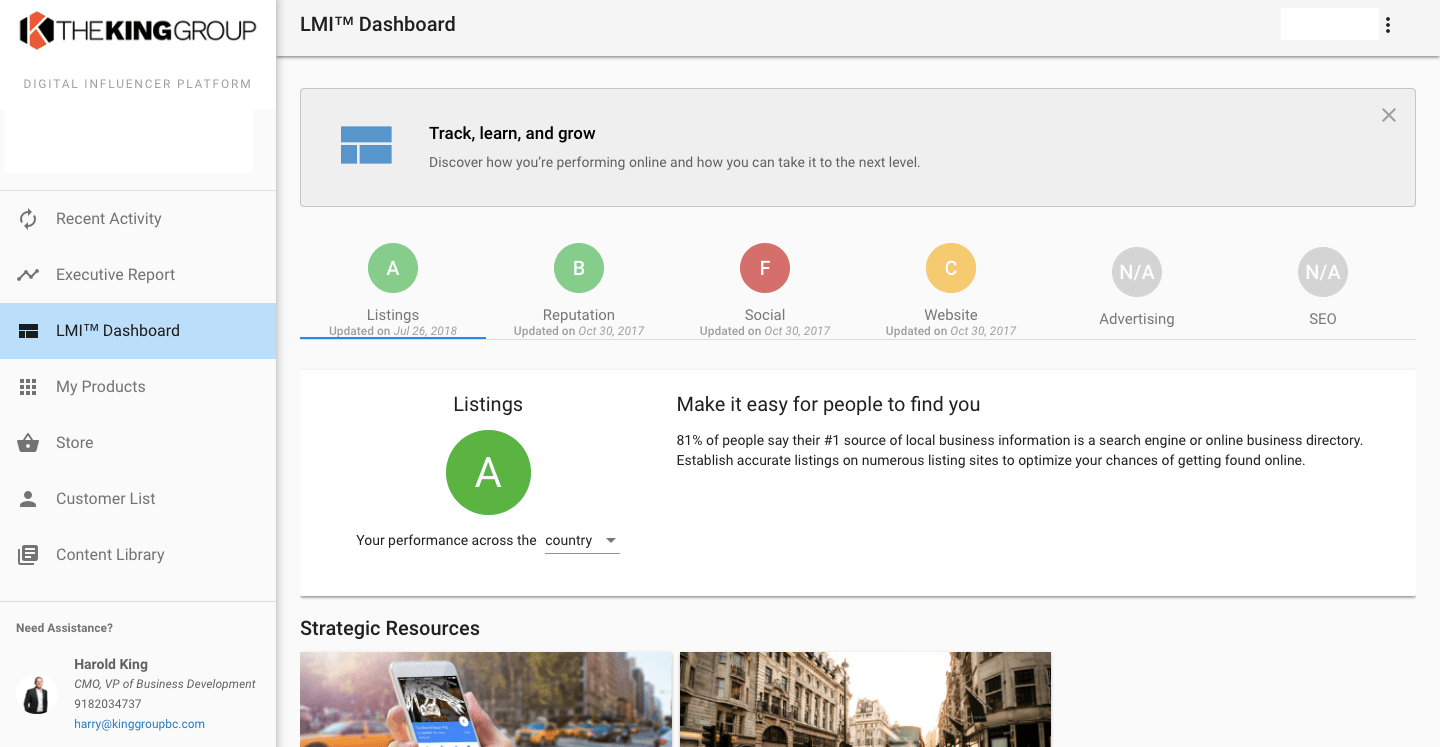Click the N/A SEO grade circle

pos(1323,272)
